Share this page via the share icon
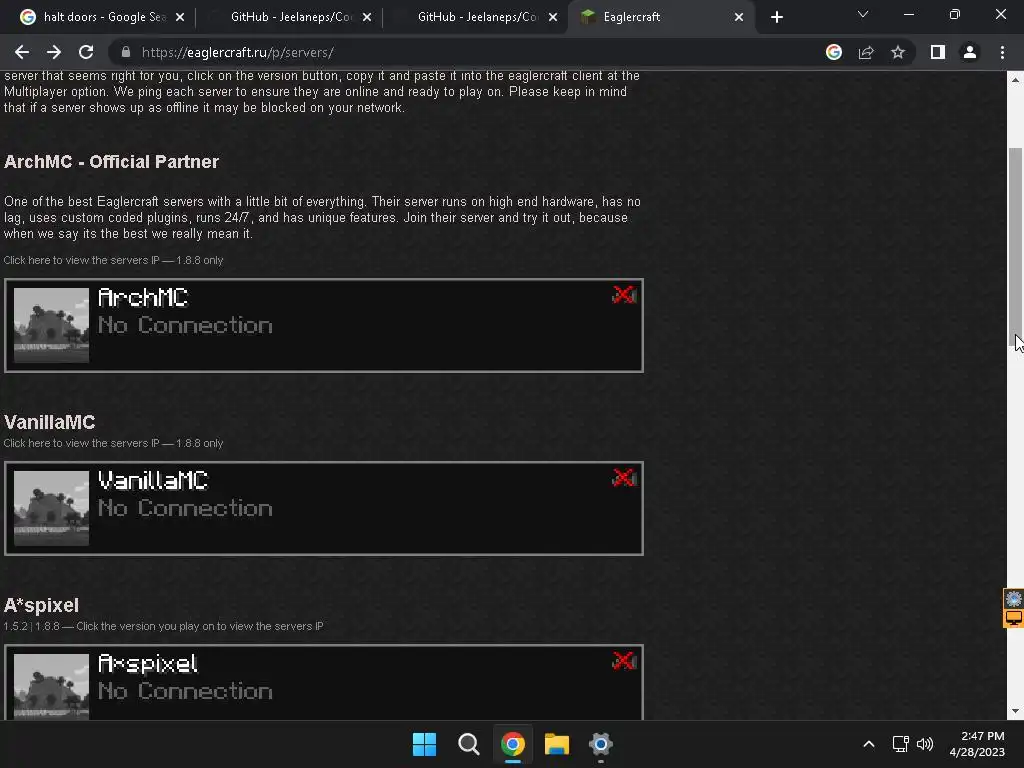The width and height of the screenshot is (1024, 768). [x=866, y=52]
